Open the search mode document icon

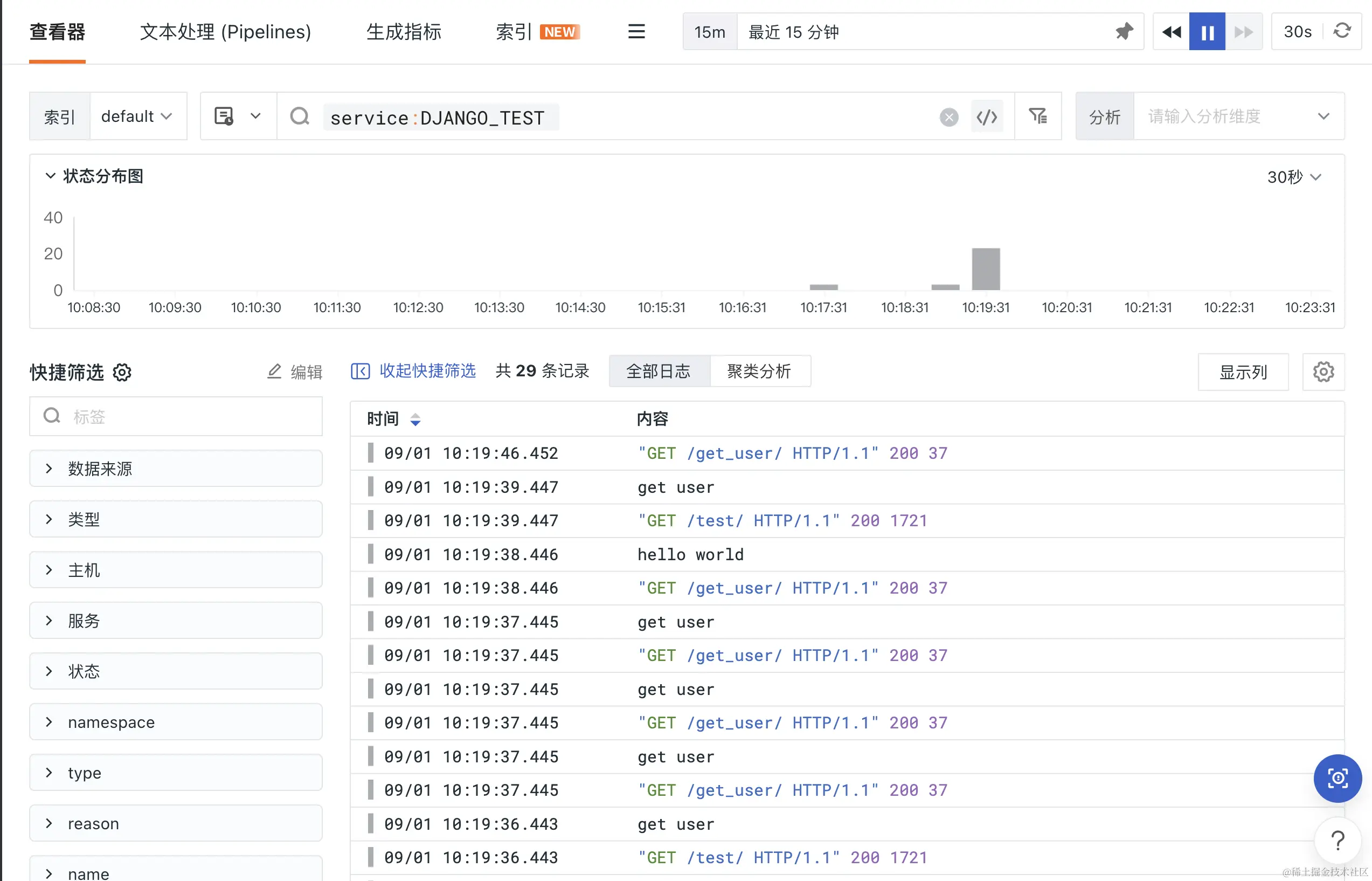point(224,116)
